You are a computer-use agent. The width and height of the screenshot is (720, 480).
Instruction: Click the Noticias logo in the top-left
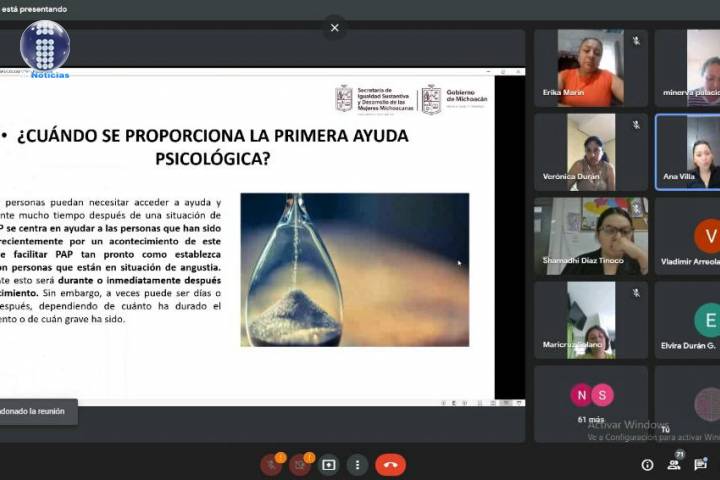click(45, 48)
